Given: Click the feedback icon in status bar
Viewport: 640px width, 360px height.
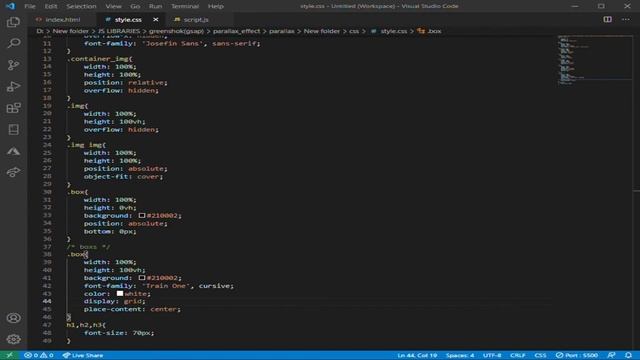Looking at the screenshot, I should pyautogui.click(x=611, y=355).
